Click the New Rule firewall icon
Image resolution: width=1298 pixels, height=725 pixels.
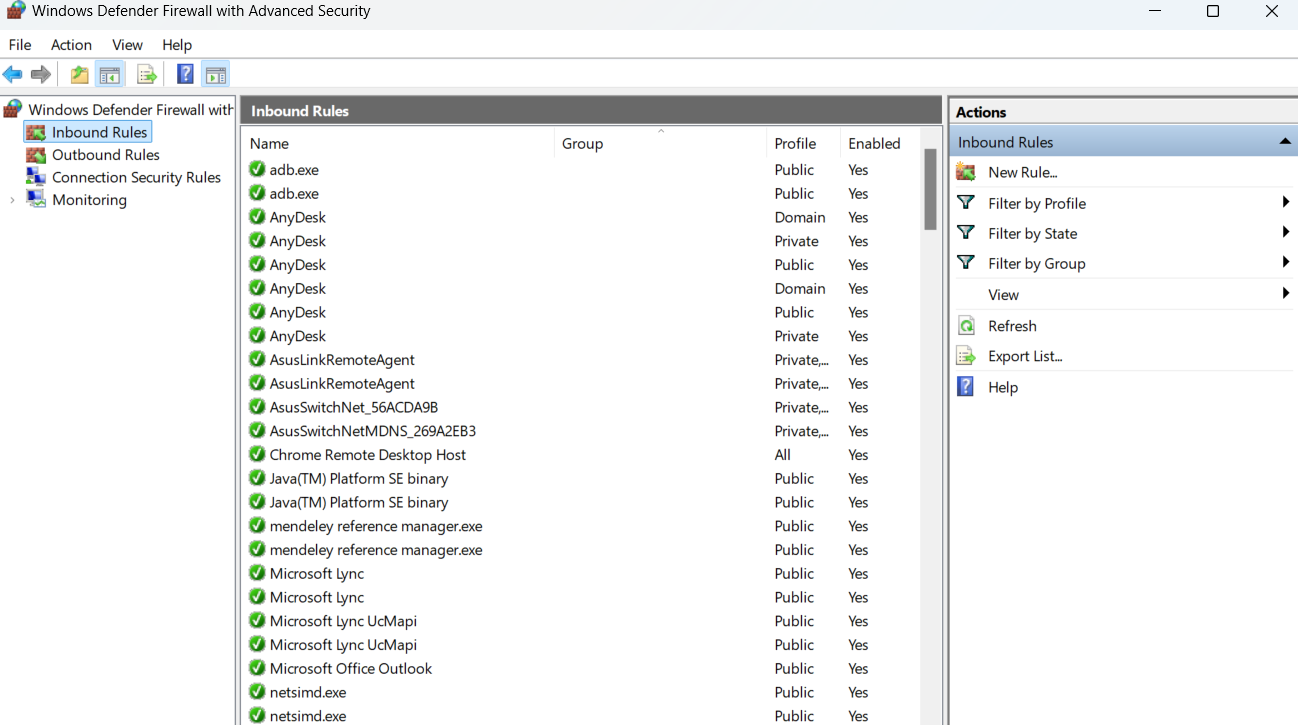(x=965, y=171)
